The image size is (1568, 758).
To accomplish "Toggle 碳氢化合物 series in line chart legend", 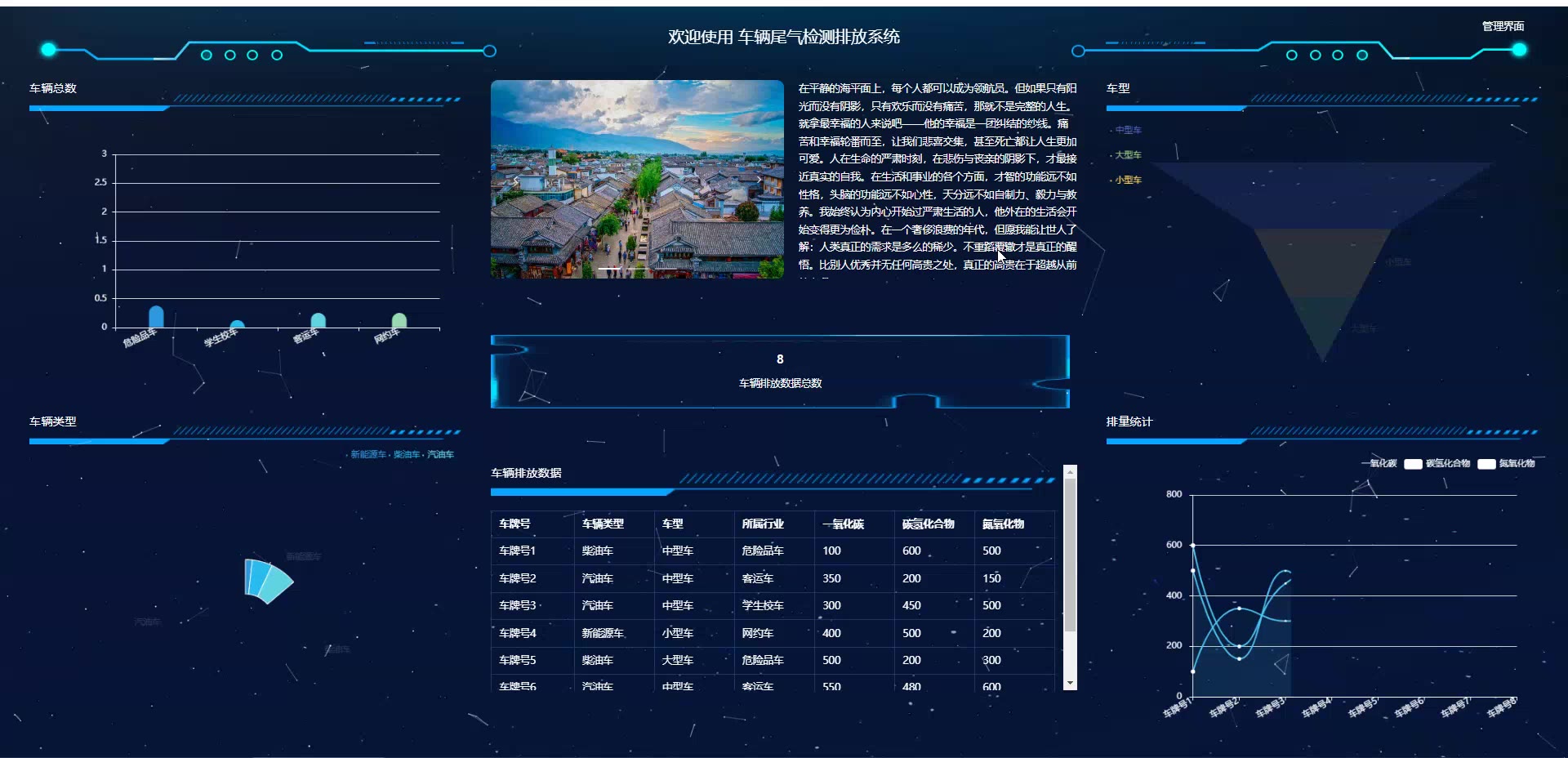I will pyautogui.click(x=1437, y=463).
